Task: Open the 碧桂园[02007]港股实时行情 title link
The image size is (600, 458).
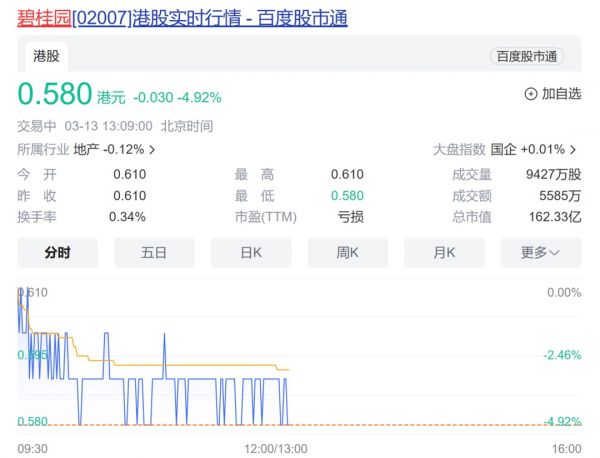Action: (x=182, y=18)
